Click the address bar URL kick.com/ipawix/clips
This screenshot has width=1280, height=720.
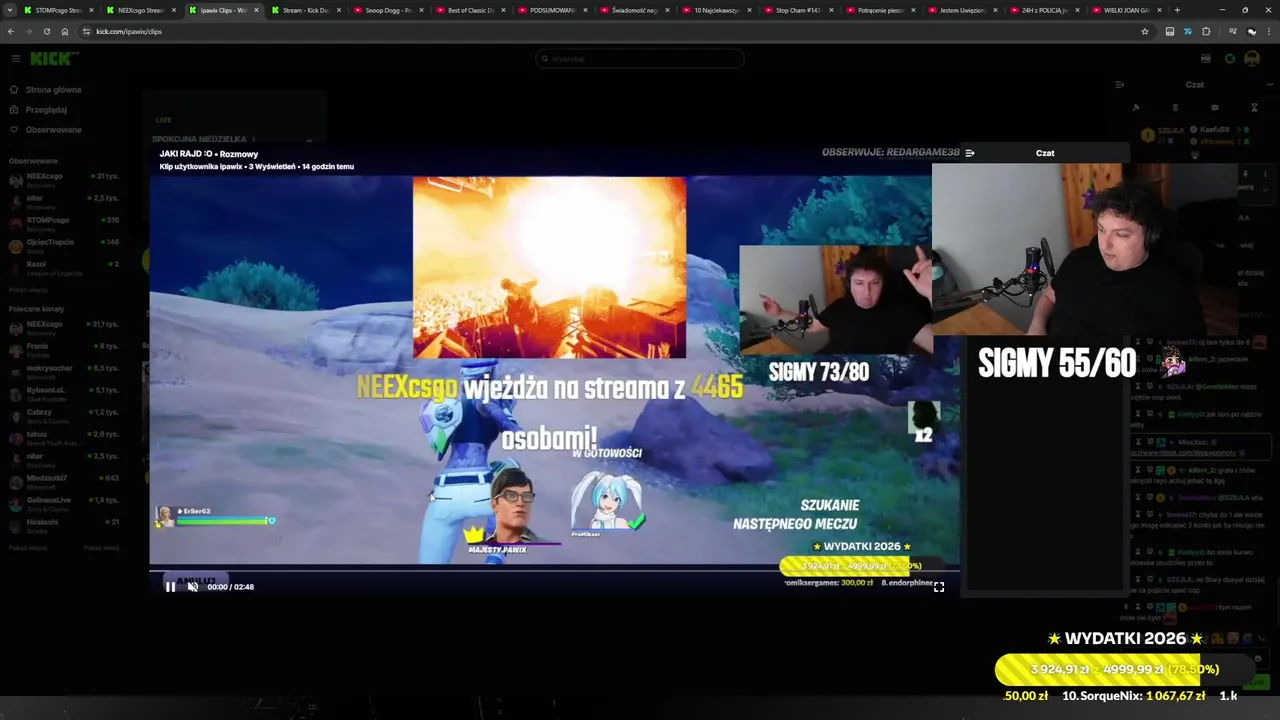129,32
